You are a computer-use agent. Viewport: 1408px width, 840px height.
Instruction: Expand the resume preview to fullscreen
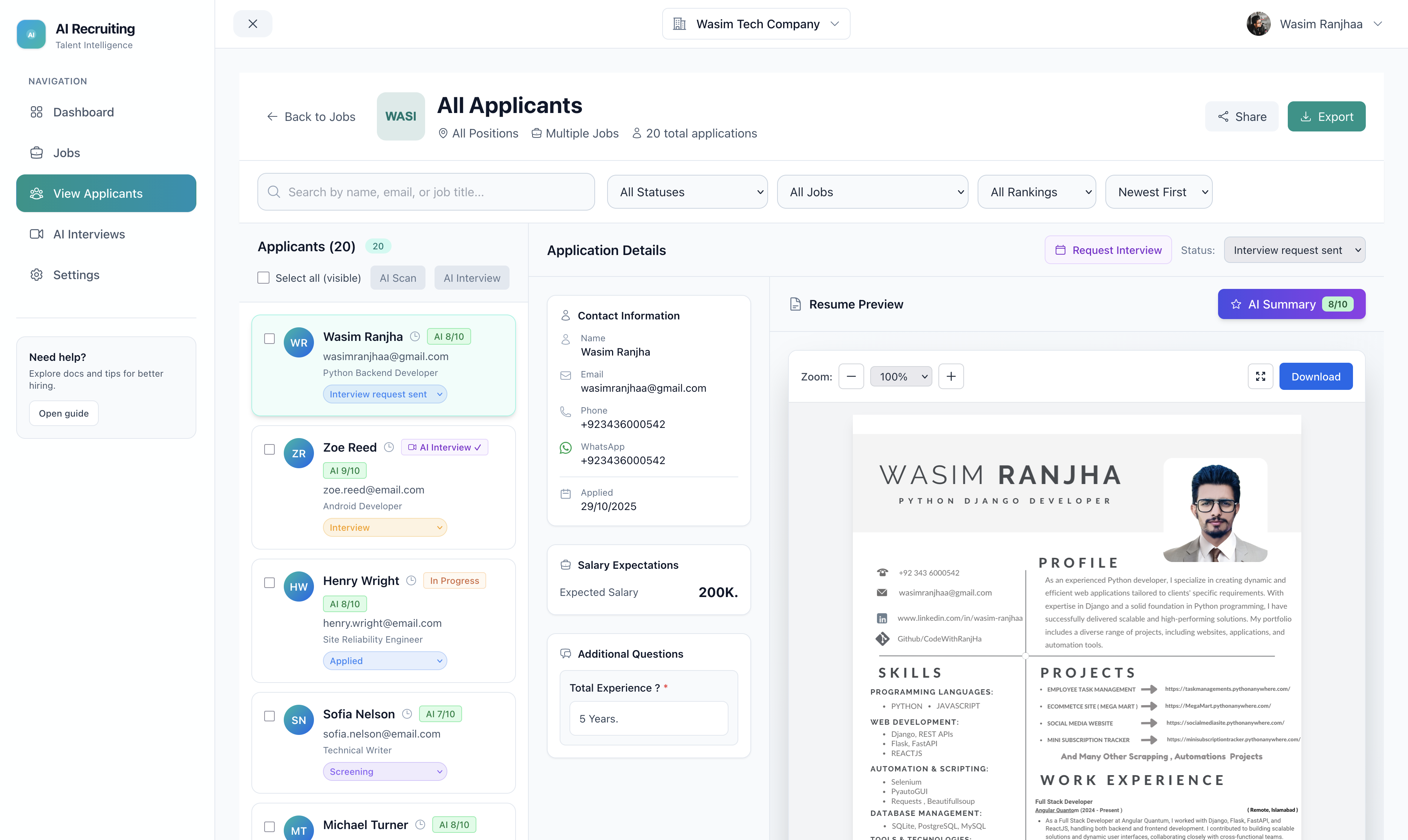click(x=1260, y=376)
